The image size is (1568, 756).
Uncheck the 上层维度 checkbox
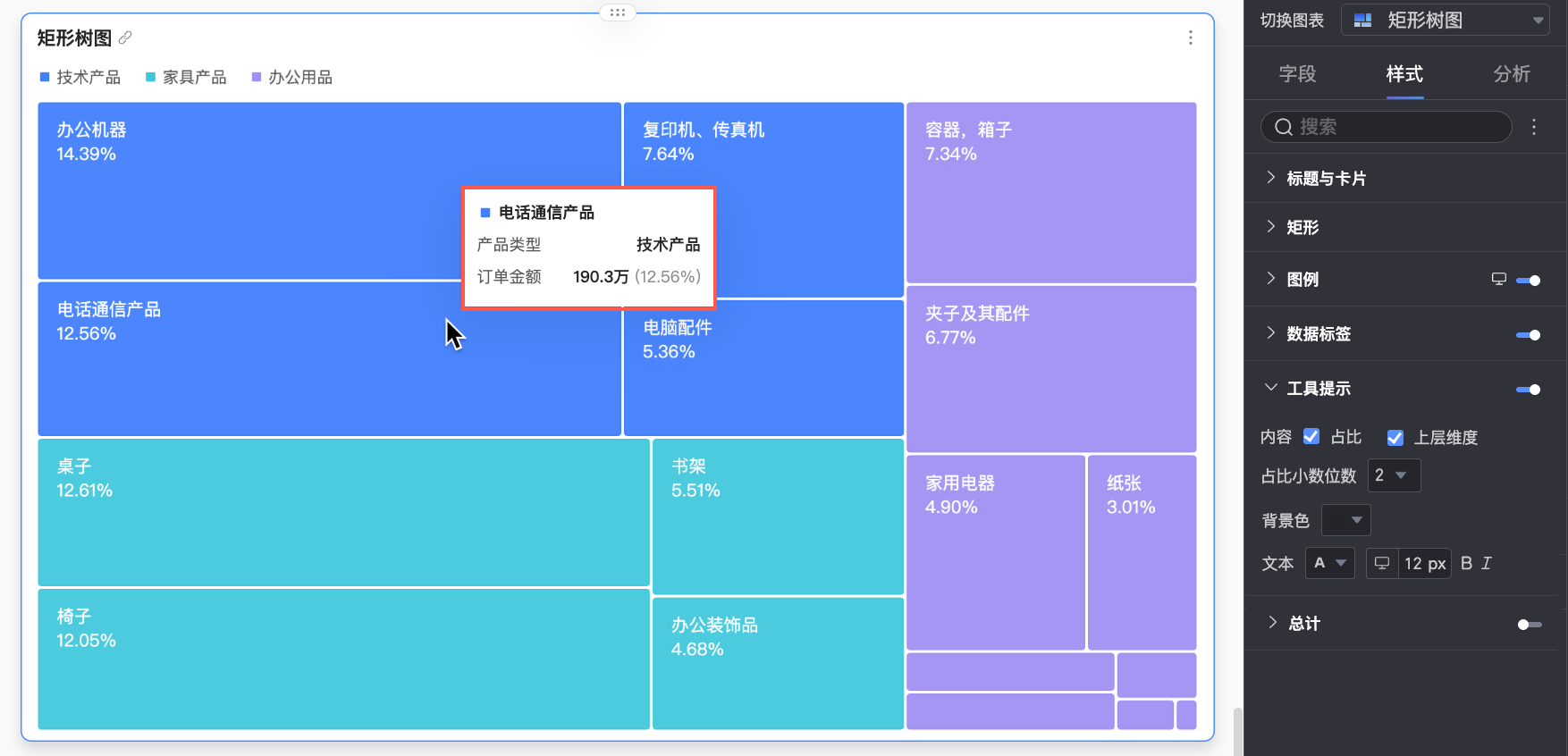pyautogui.click(x=1395, y=437)
